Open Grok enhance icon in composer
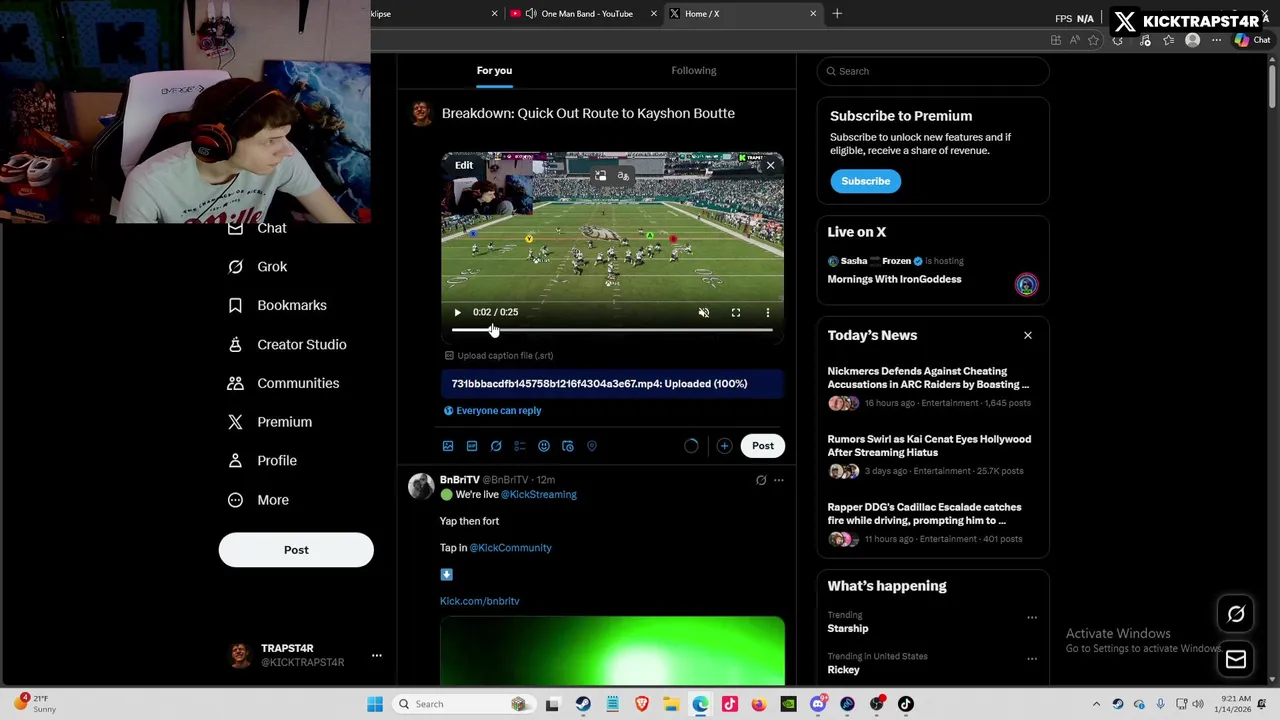This screenshot has width=1280, height=720. 496,446
